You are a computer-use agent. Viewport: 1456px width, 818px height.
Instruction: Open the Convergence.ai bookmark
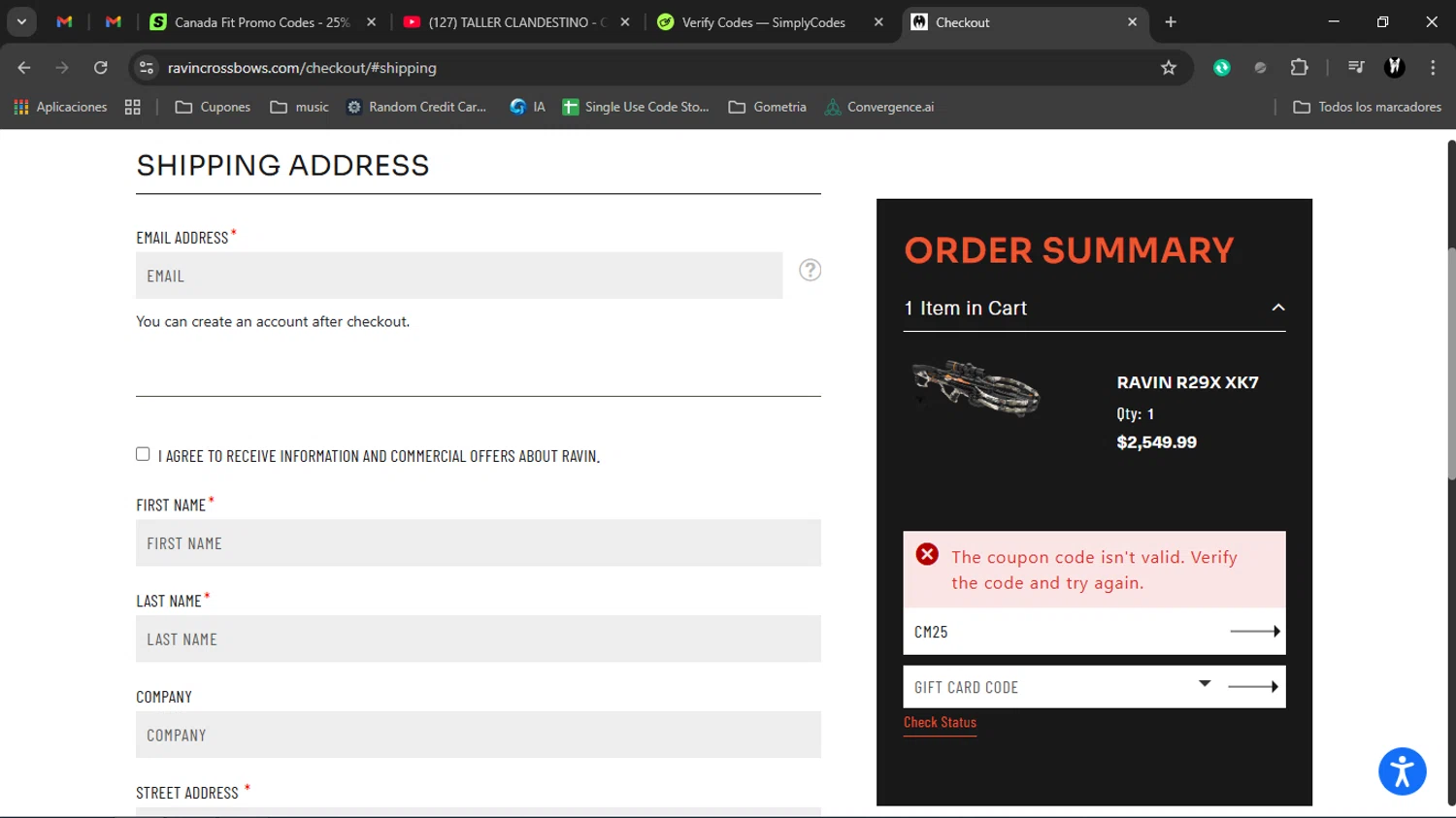pos(879,107)
